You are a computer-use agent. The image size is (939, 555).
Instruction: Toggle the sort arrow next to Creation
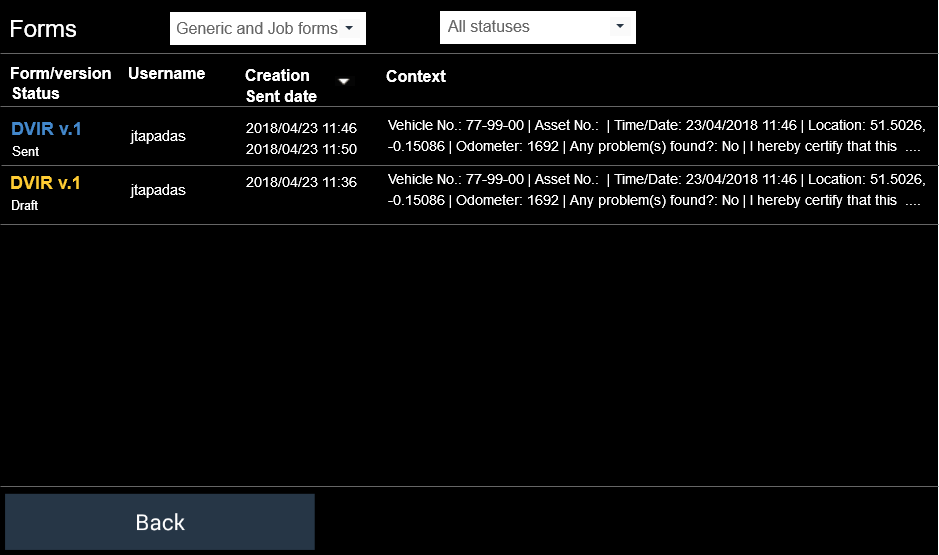(344, 81)
